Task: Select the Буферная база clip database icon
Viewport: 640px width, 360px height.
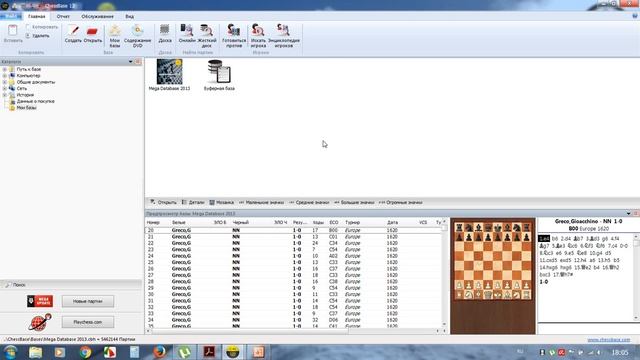Action: (x=219, y=72)
